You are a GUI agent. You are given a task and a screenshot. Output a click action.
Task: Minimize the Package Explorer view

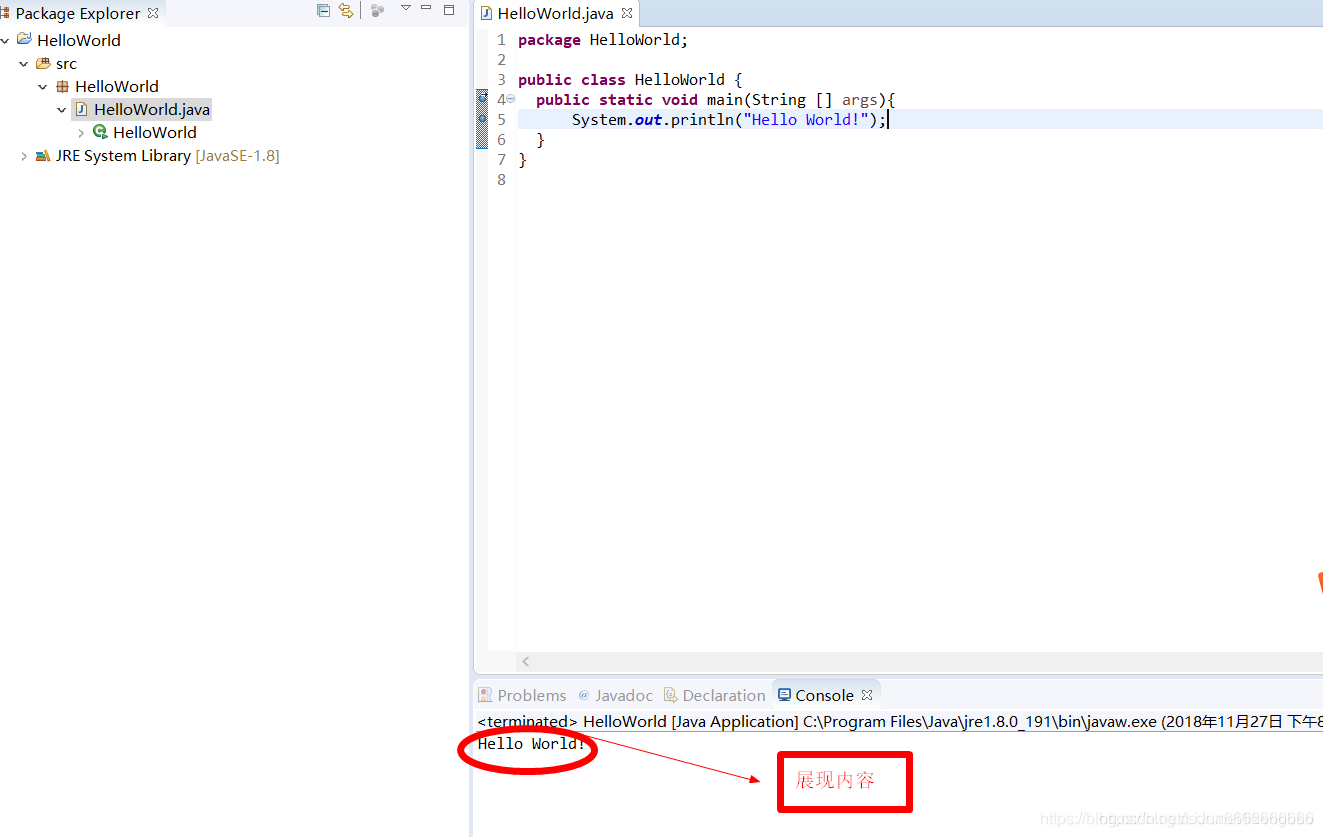[427, 8]
